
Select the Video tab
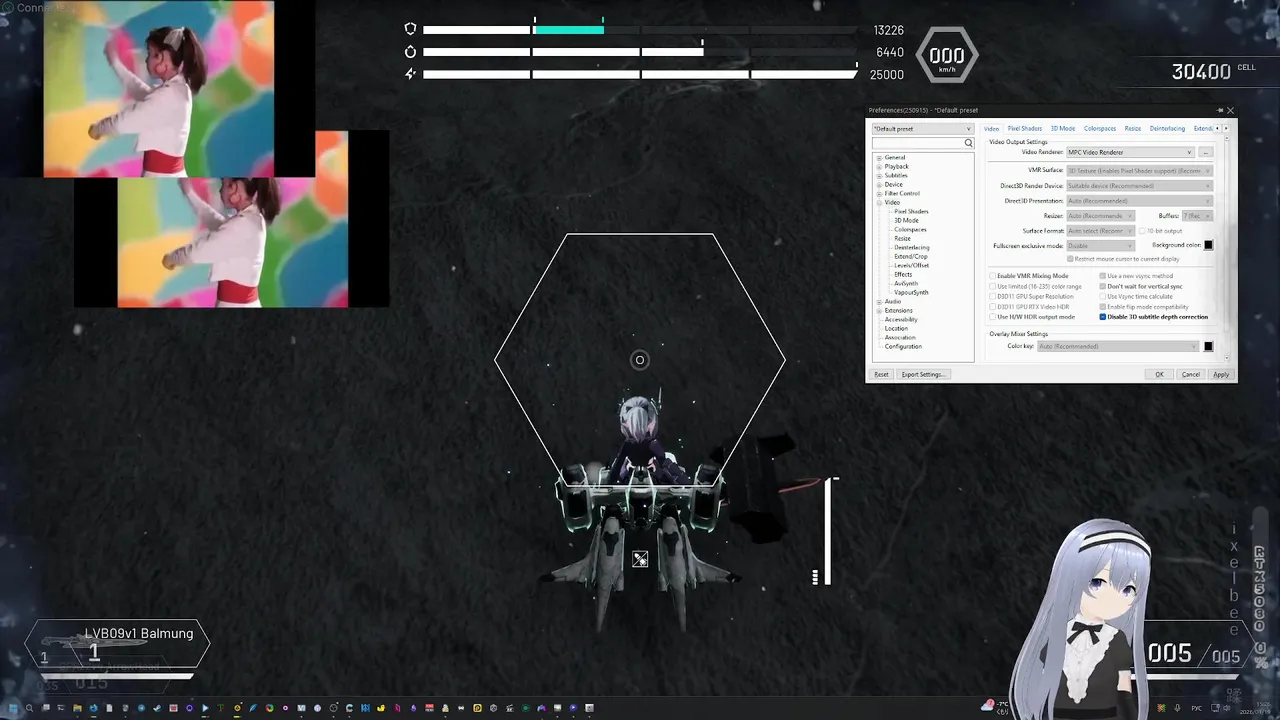991,128
